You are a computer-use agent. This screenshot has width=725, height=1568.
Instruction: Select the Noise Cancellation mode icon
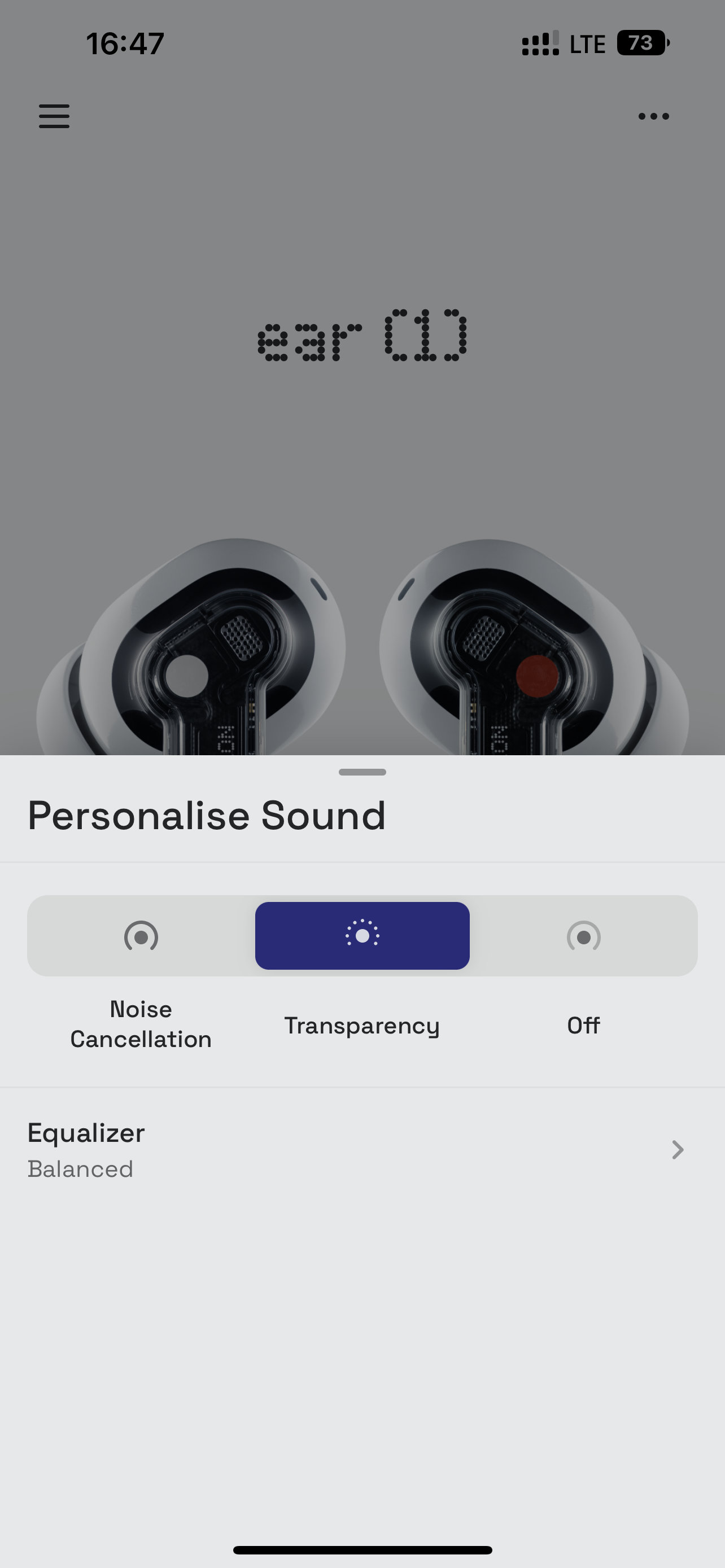pyautogui.click(x=141, y=936)
